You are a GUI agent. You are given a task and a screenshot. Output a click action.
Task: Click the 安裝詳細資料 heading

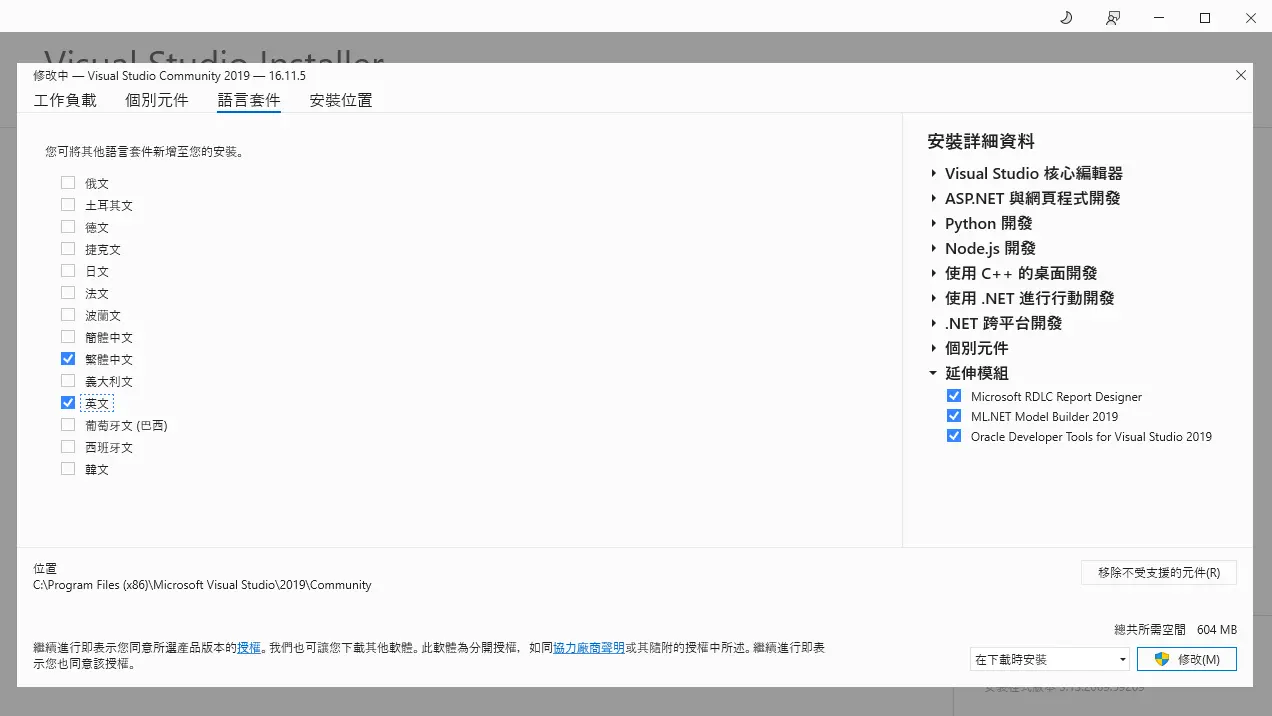coord(981,141)
